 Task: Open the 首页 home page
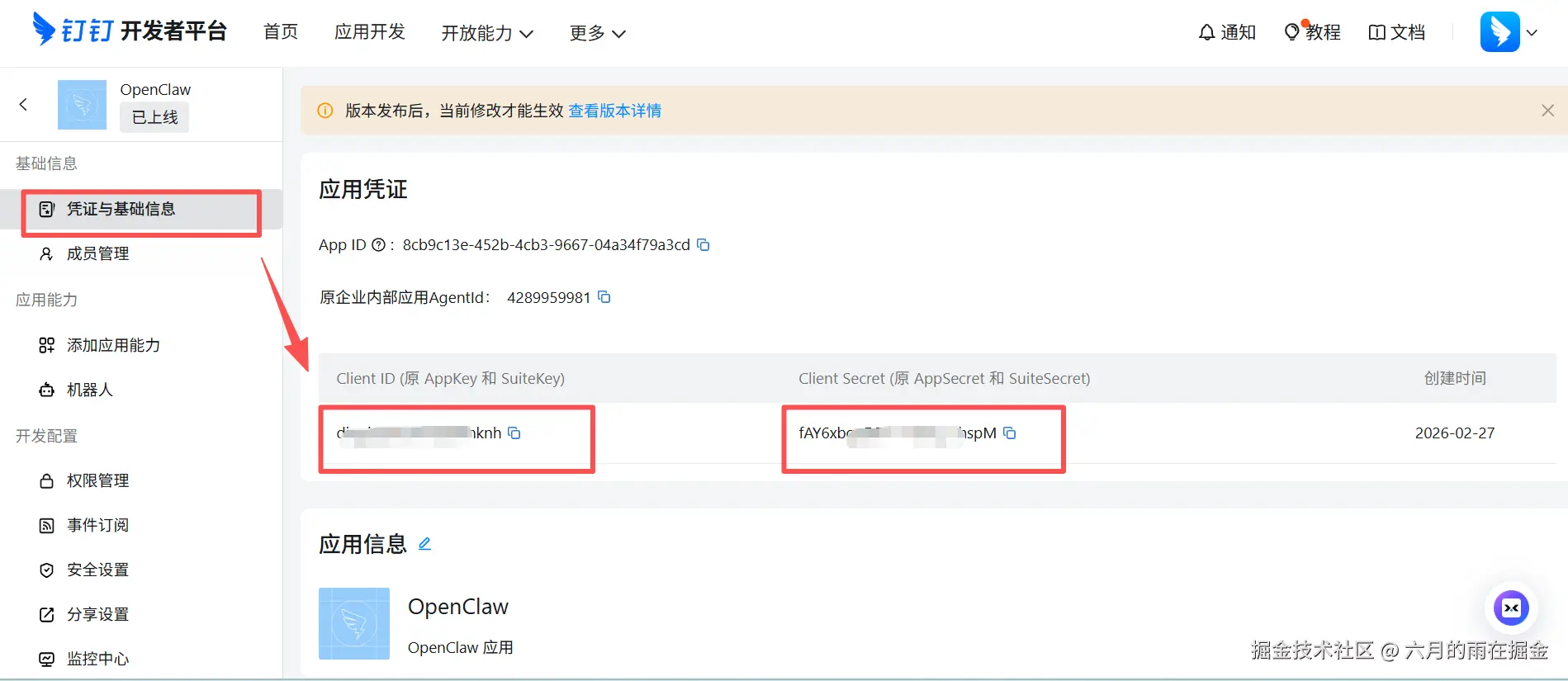click(x=281, y=32)
